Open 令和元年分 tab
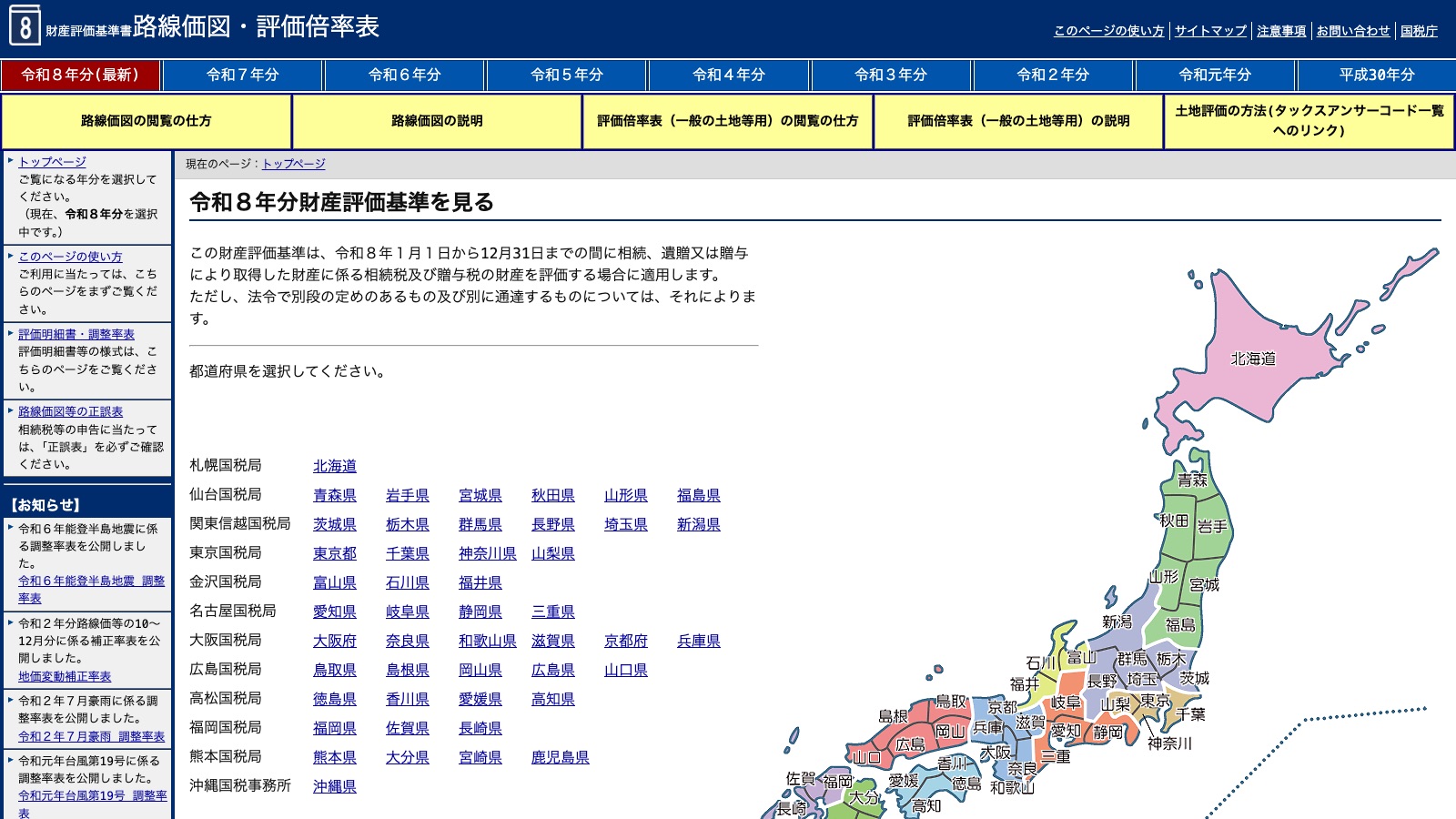This screenshot has width=1456, height=819. 1215,75
